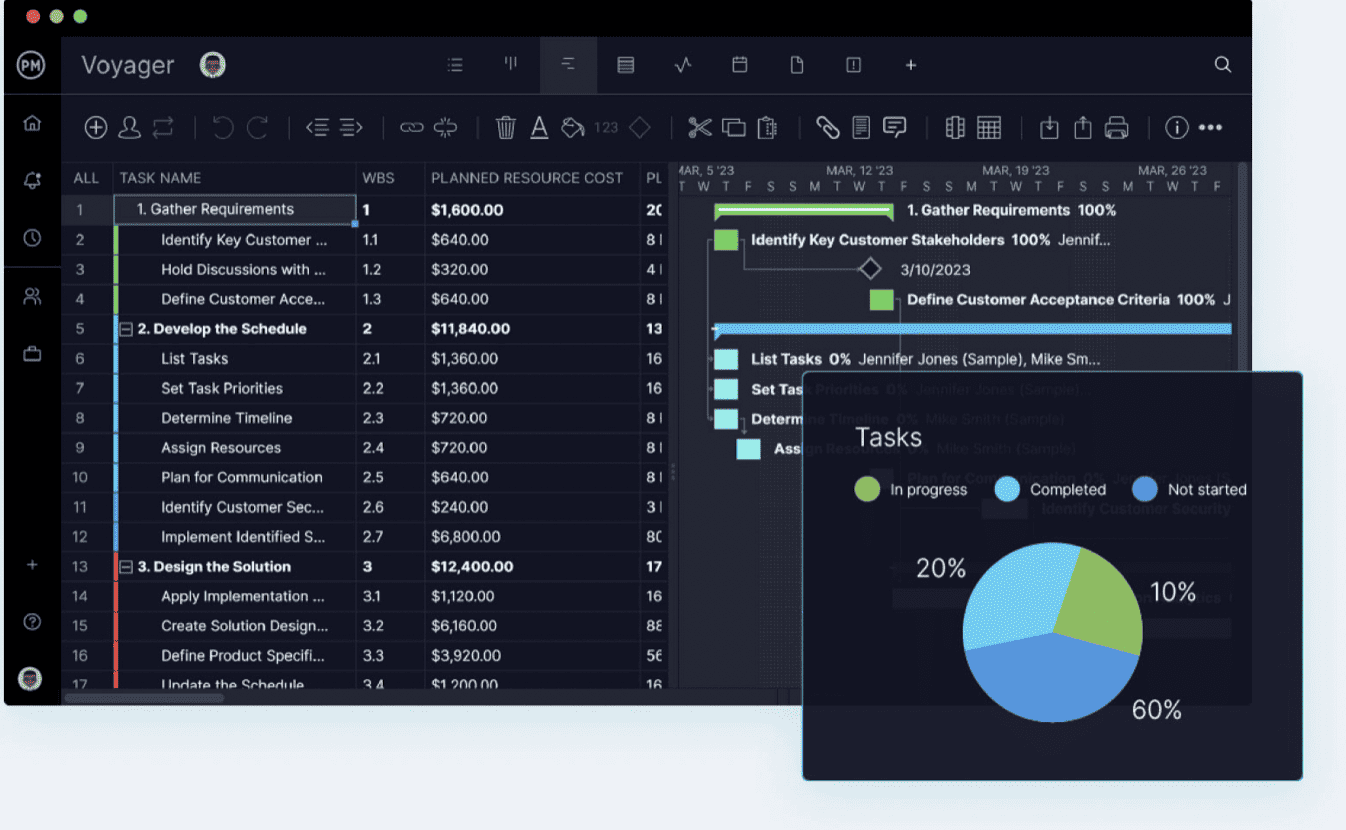The height and width of the screenshot is (830, 1346).
Task: Select the 1. Gather Requirements task field
Action: [235, 210]
